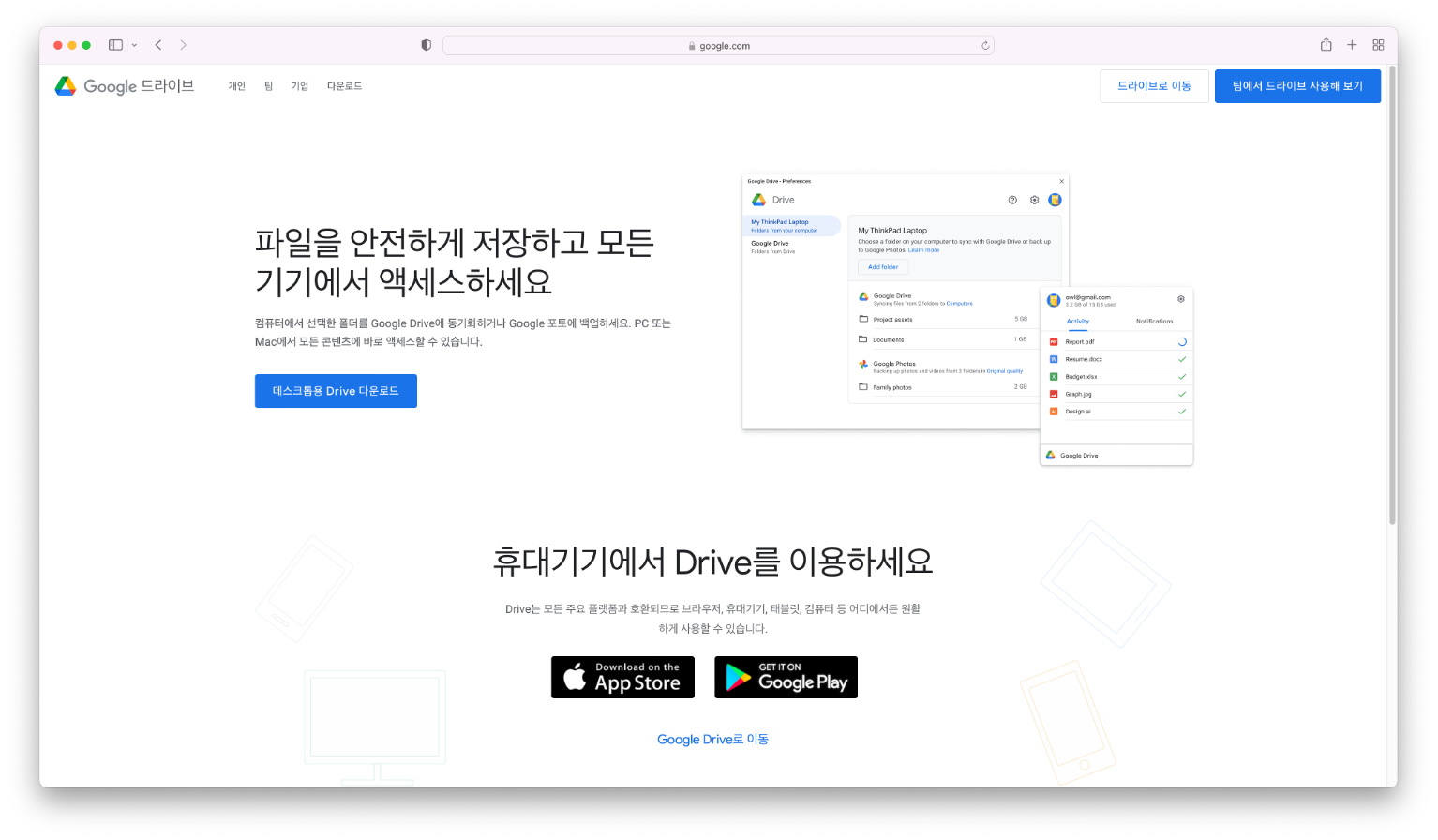Screen dimensions: 1438x840
Task: Reload the page with the refresh icon
Action: pos(985,45)
